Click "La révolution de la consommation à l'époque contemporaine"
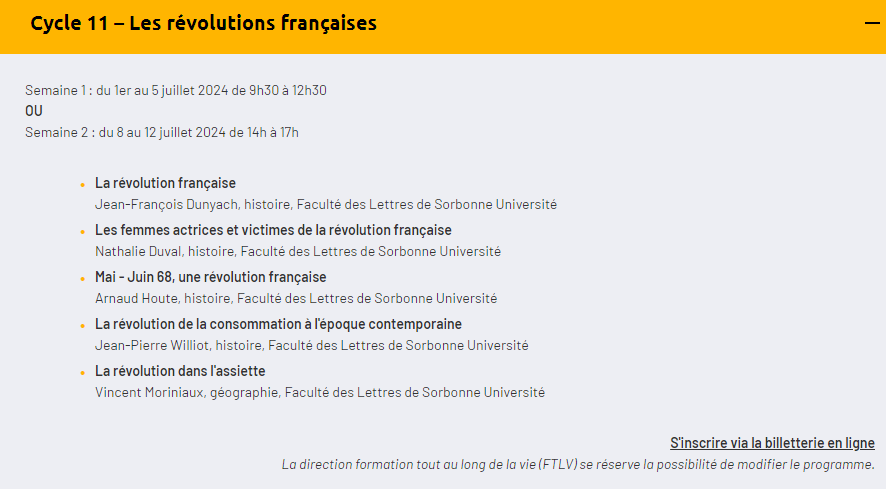Image resolution: width=886 pixels, height=489 pixels. [x=278, y=324]
